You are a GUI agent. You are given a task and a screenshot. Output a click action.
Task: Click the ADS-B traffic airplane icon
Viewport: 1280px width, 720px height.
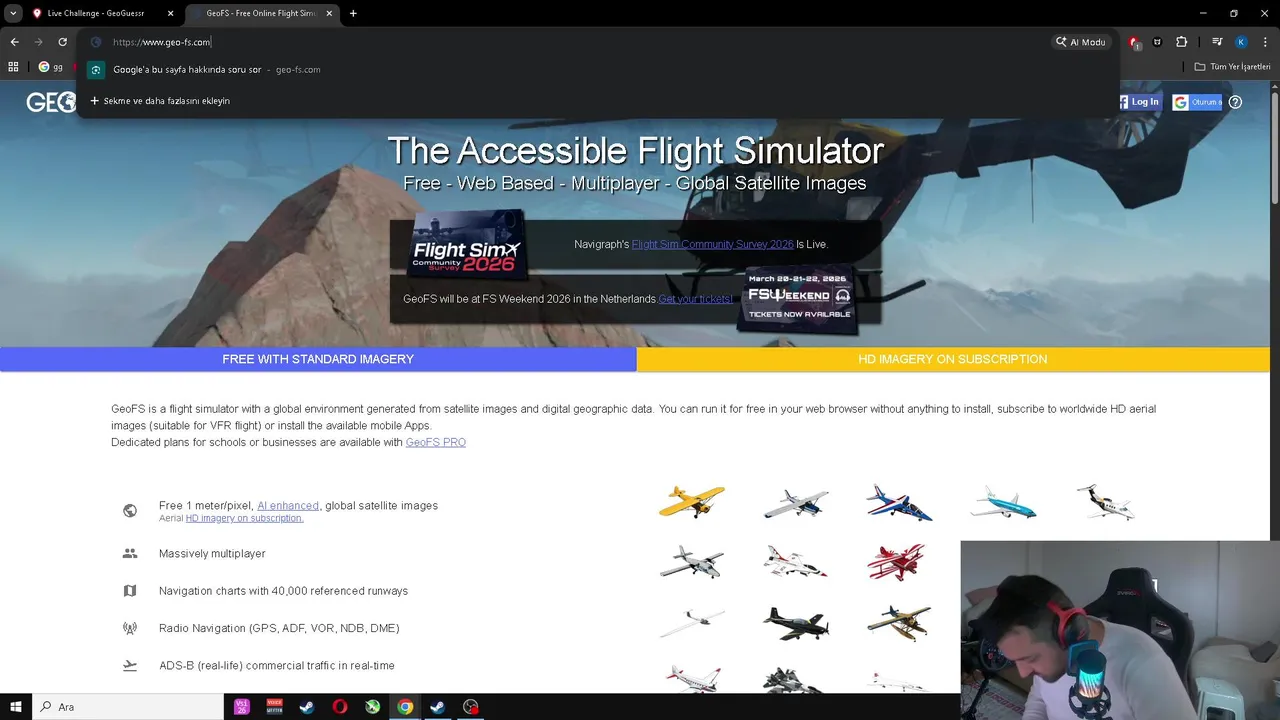(x=130, y=665)
